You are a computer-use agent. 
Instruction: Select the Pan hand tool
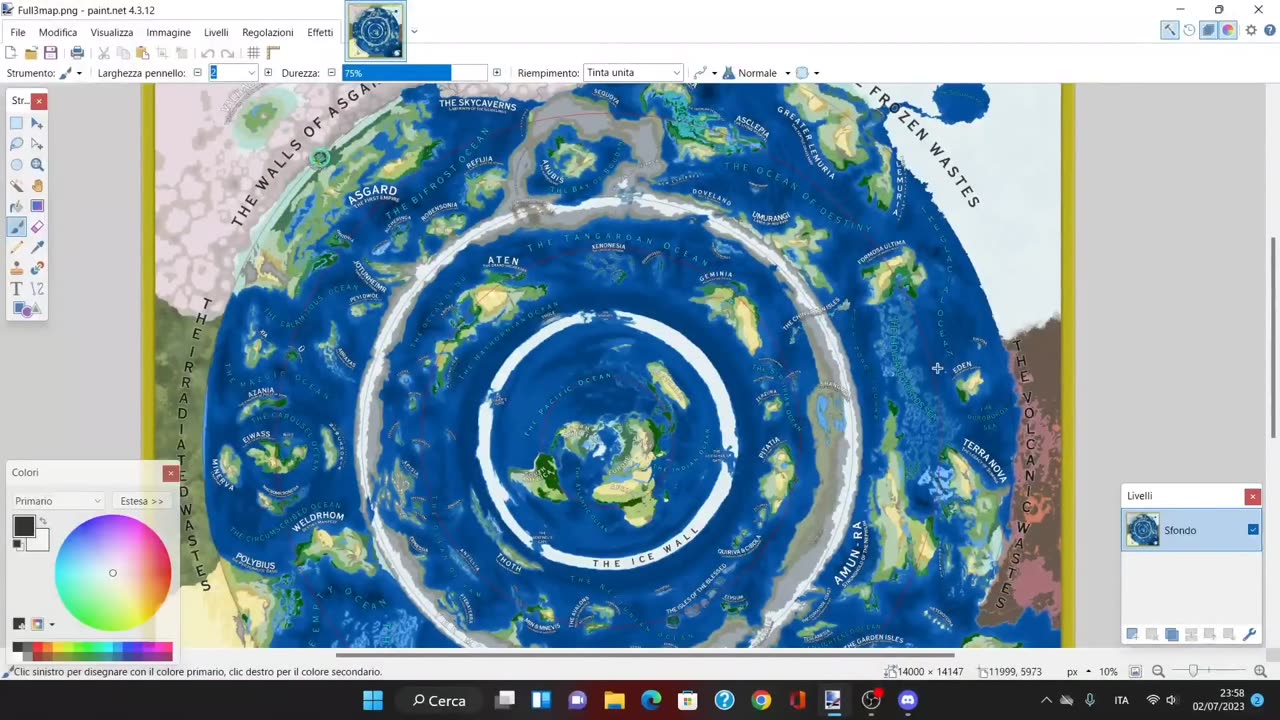(x=37, y=186)
